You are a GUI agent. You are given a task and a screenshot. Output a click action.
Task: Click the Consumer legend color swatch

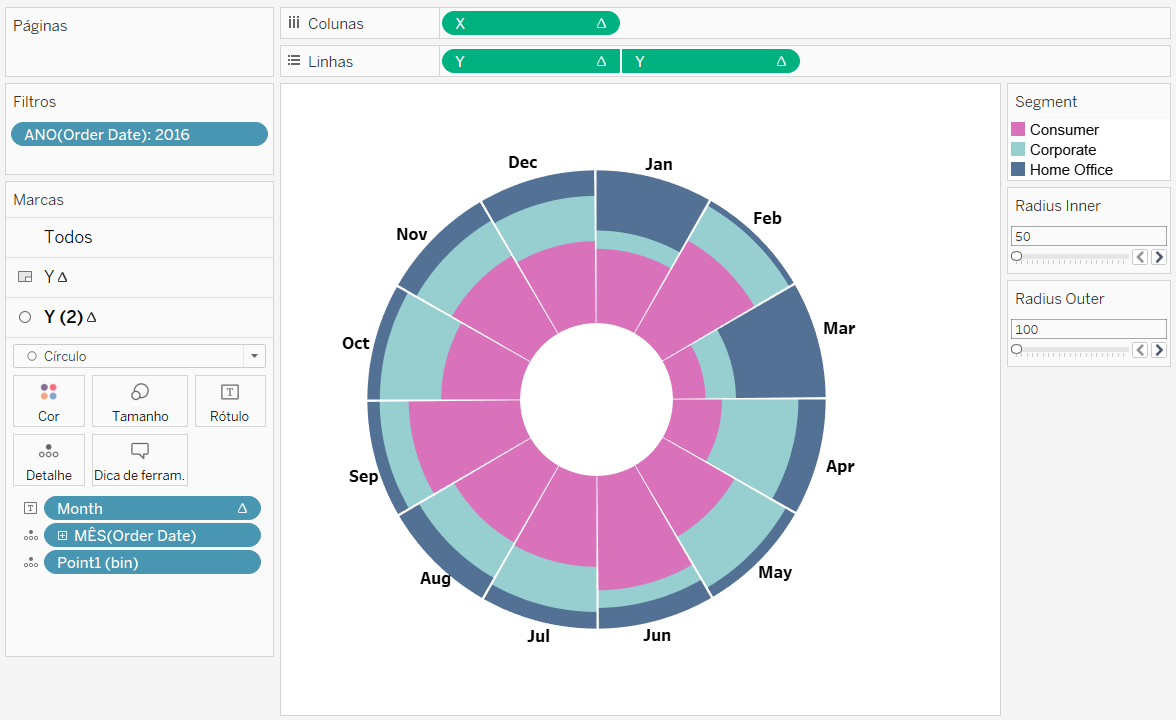(1018, 129)
